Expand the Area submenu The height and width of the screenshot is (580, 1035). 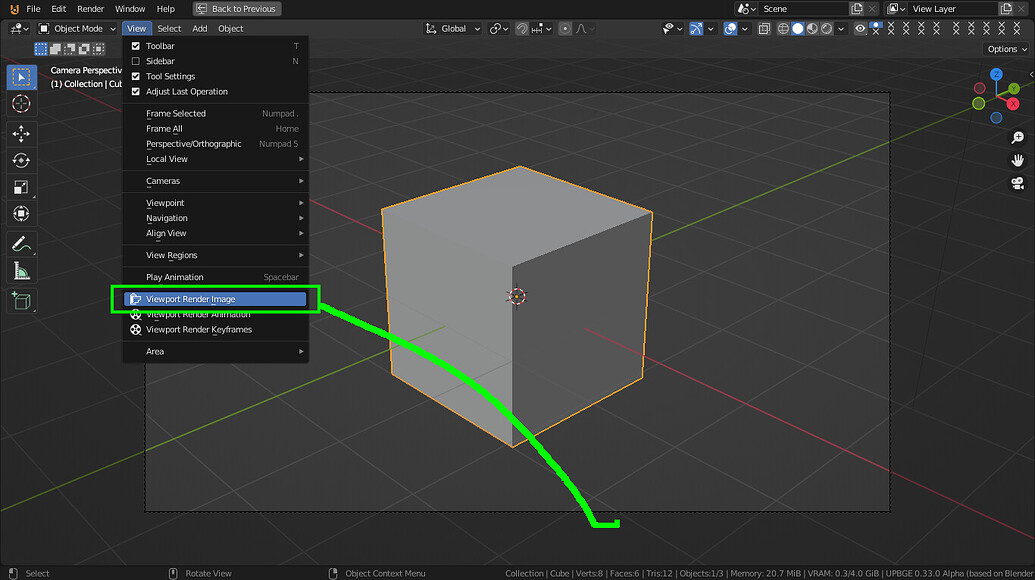click(215, 352)
